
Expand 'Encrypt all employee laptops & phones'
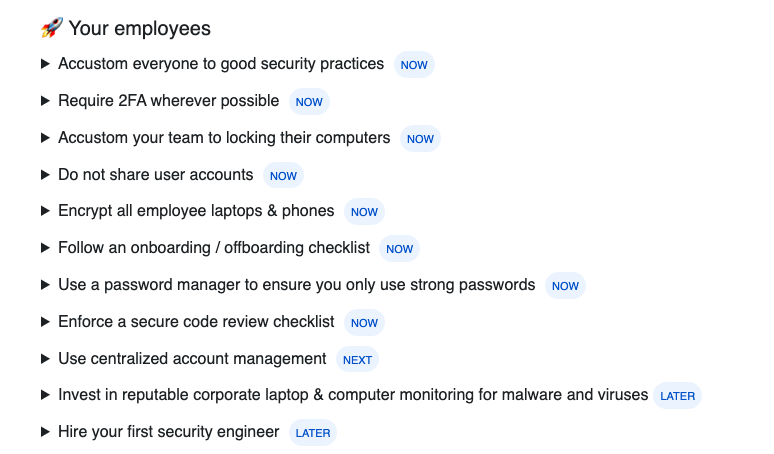click(45, 211)
